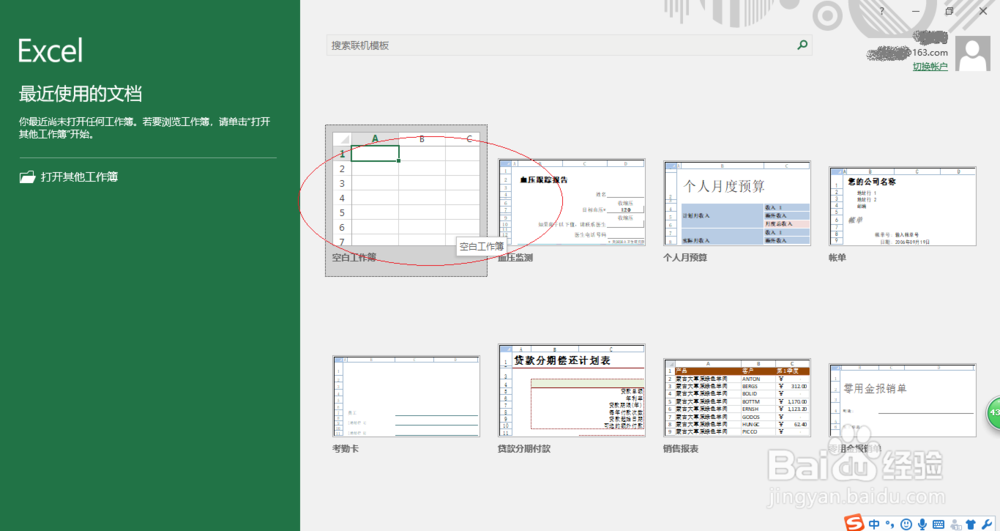Toggle the 中 Chinese/English input mode
This screenshot has width=1000, height=531.
(x=874, y=523)
